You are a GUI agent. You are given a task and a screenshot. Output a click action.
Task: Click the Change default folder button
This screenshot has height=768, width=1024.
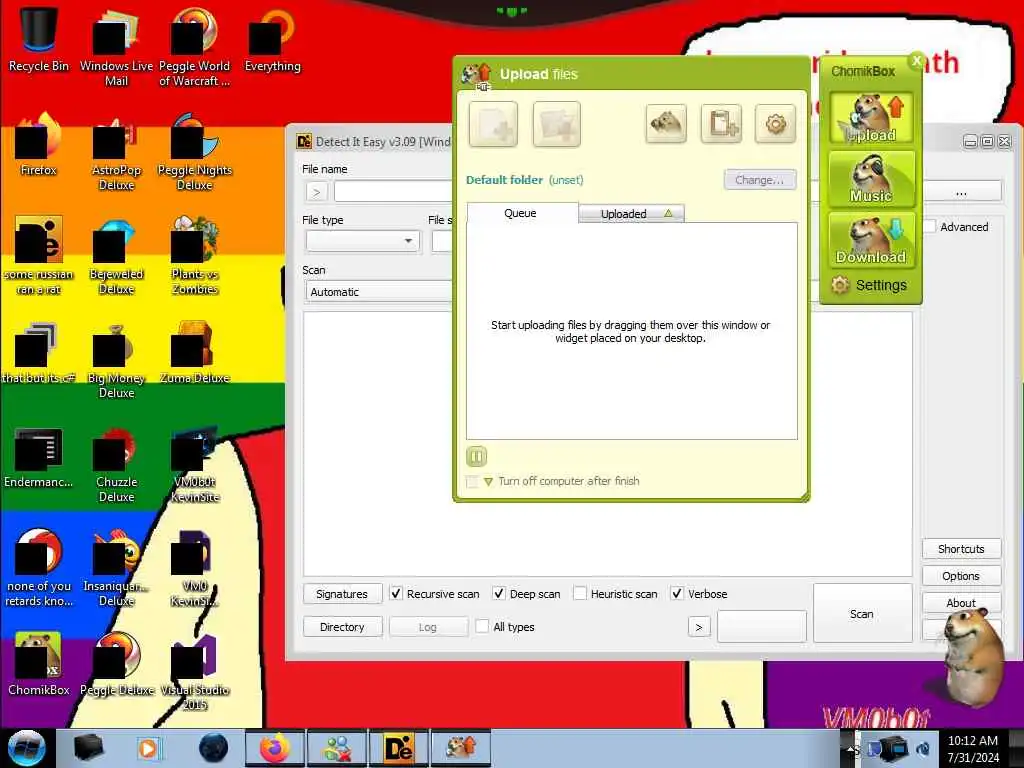pos(760,180)
